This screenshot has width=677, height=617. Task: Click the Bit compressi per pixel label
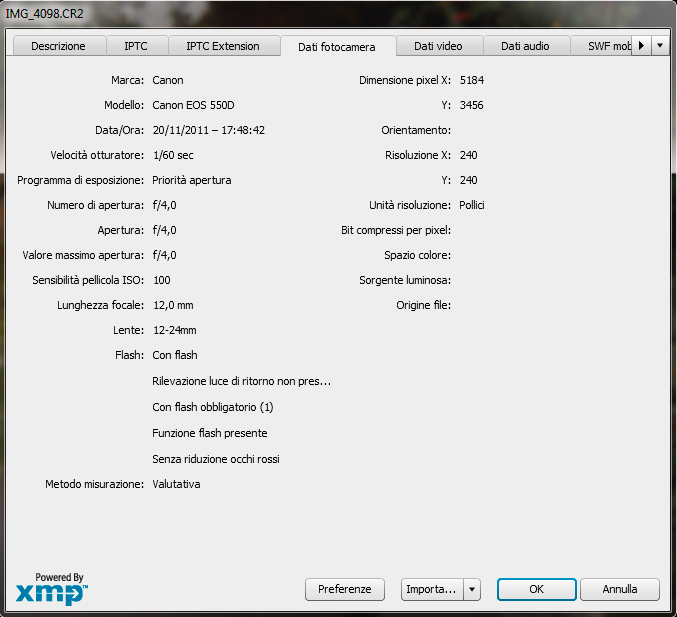[x=396, y=231]
